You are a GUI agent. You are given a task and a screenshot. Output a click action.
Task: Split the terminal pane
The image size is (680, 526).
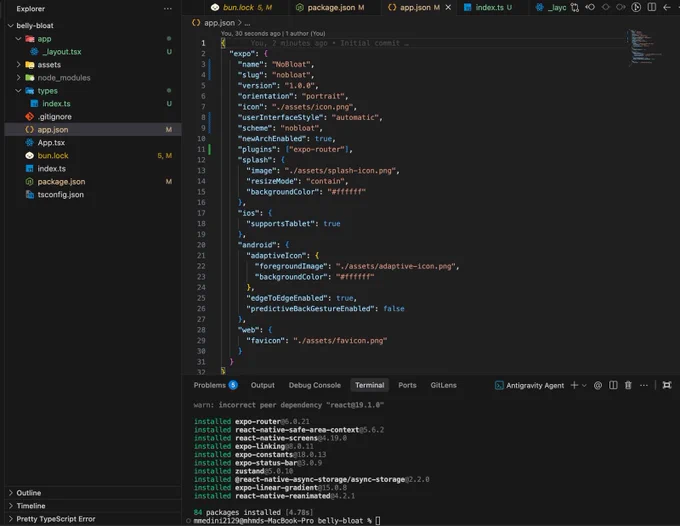coord(613,385)
